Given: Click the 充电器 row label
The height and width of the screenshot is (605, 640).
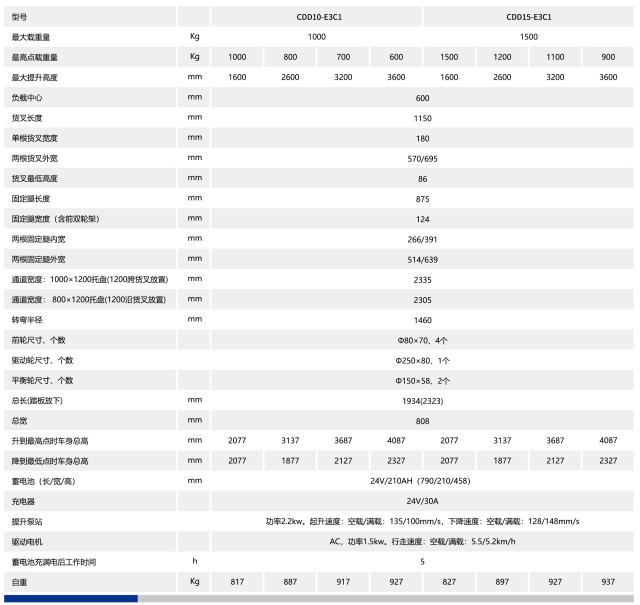Looking at the screenshot, I should pos(23,502).
